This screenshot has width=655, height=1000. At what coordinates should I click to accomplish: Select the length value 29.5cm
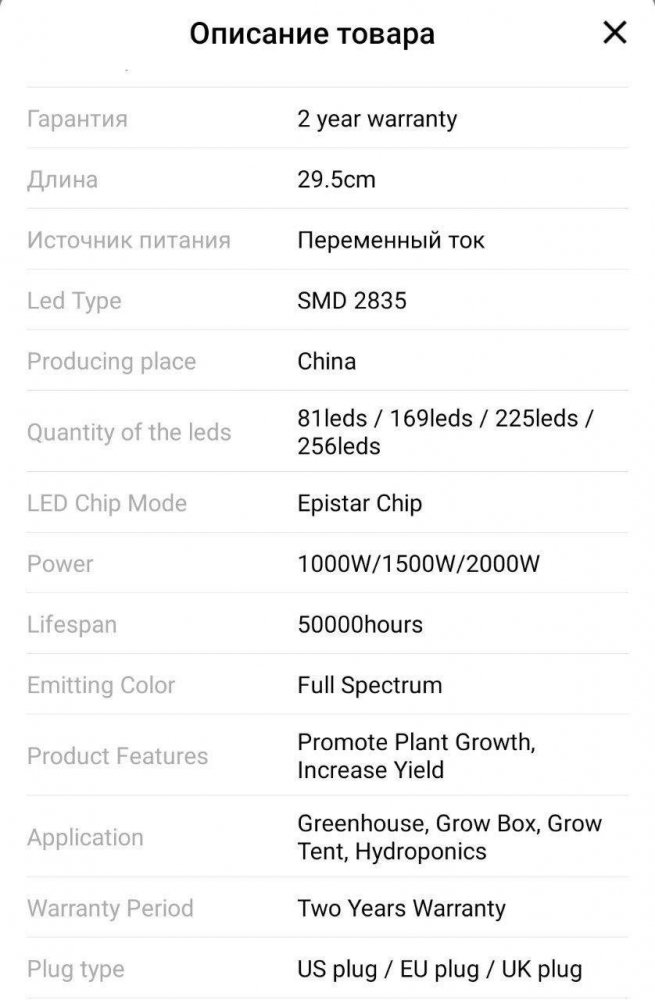pyautogui.click(x=336, y=179)
